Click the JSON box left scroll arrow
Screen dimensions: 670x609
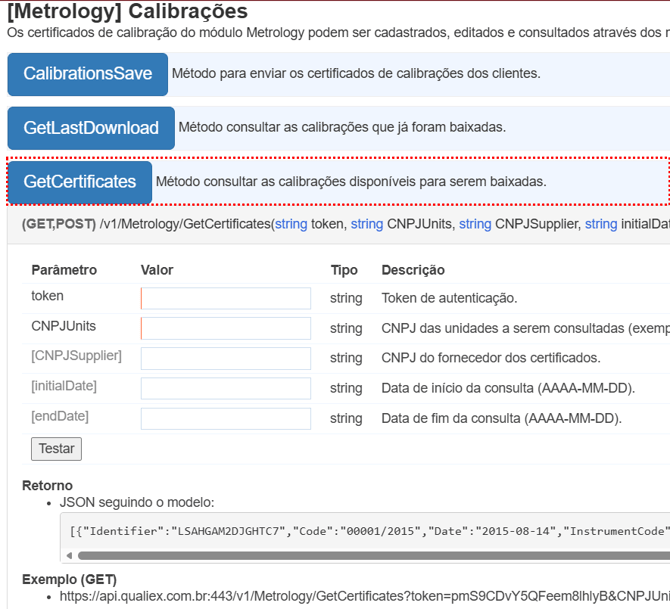pyautogui.click(x=70, y=557)
